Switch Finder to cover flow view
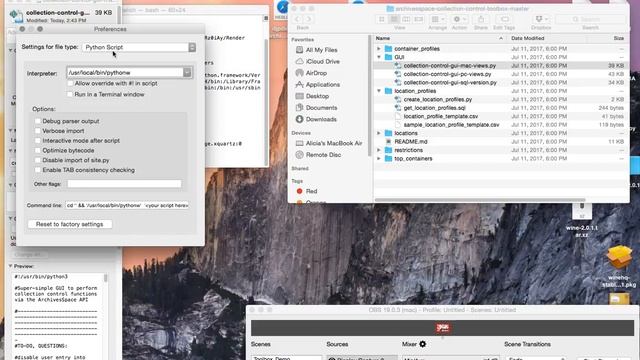 pos(418,19)
